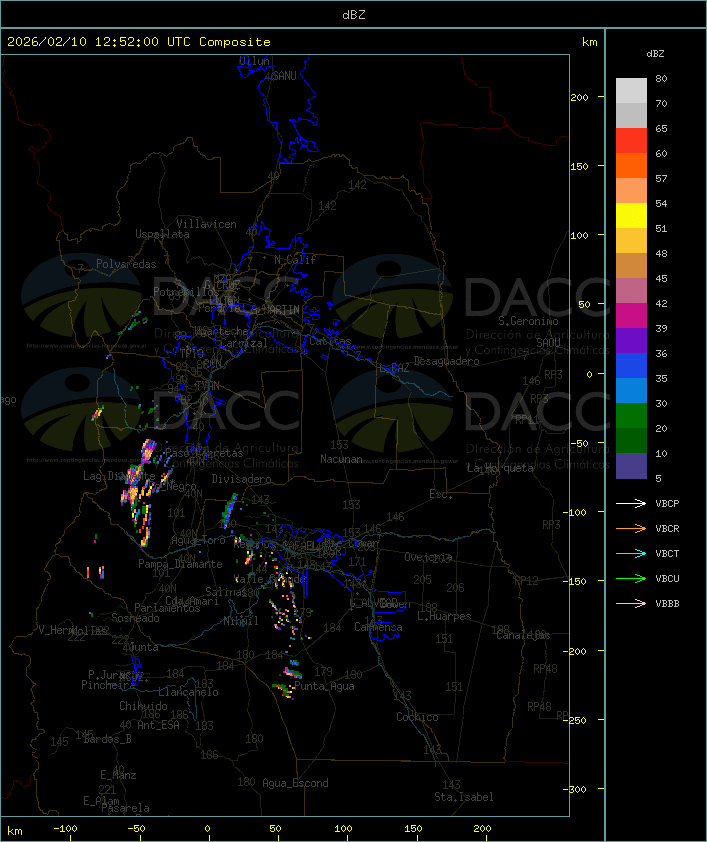Click the Carrizal map label
This screenshot has width=707, height=842.
coord(244,343)
